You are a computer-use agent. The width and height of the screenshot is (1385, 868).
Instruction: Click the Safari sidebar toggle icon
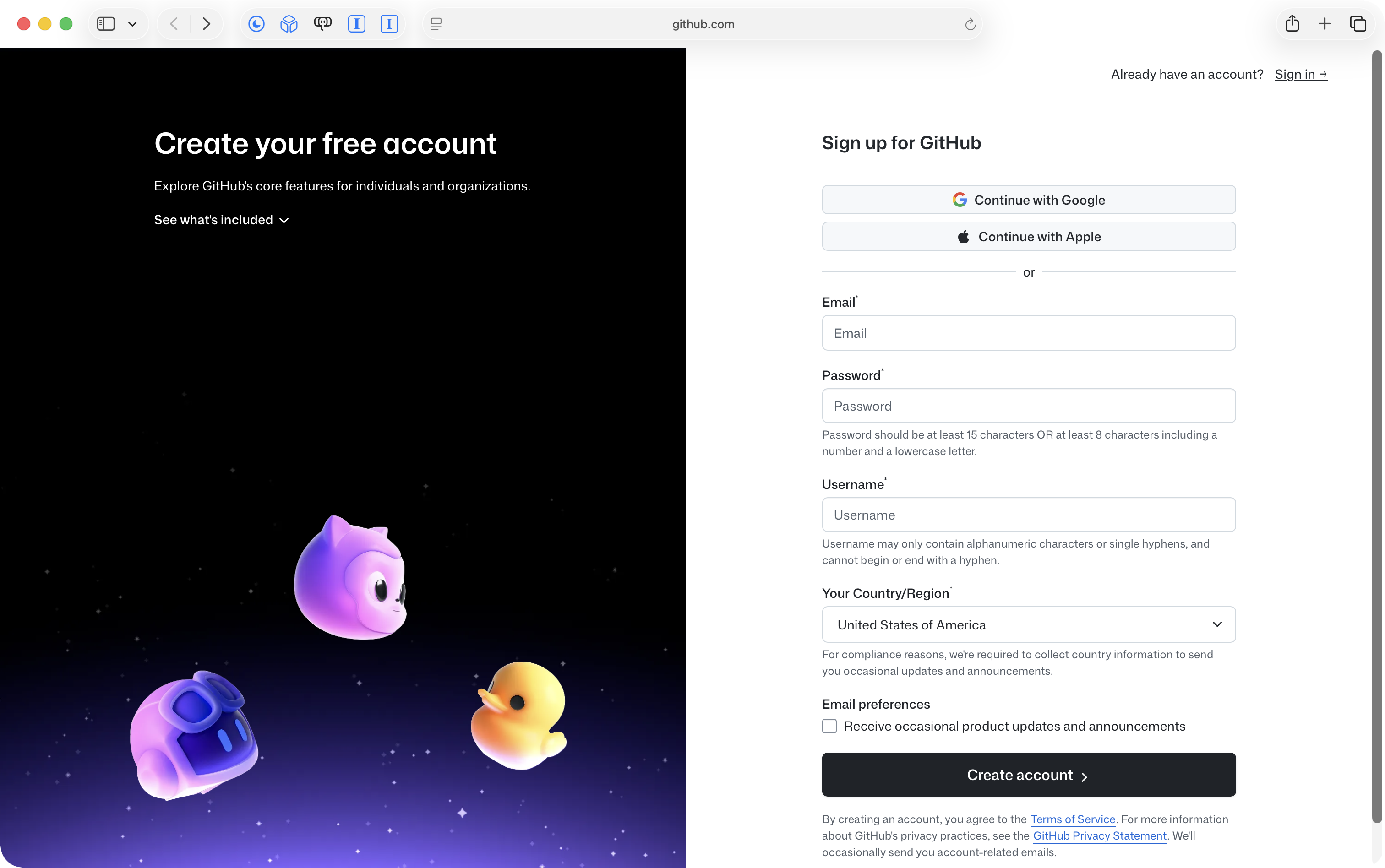click(x=106, y=24)
